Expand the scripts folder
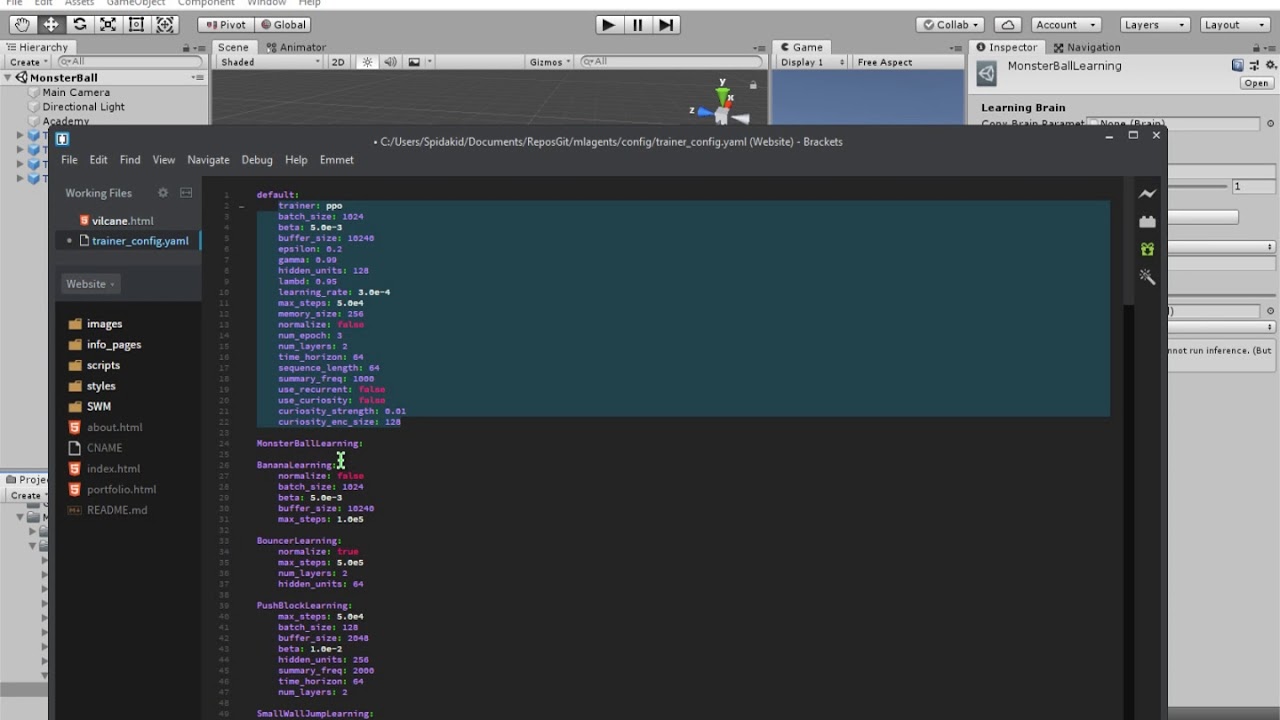This screenshot has width=1280, height=720. pos(103,365)
